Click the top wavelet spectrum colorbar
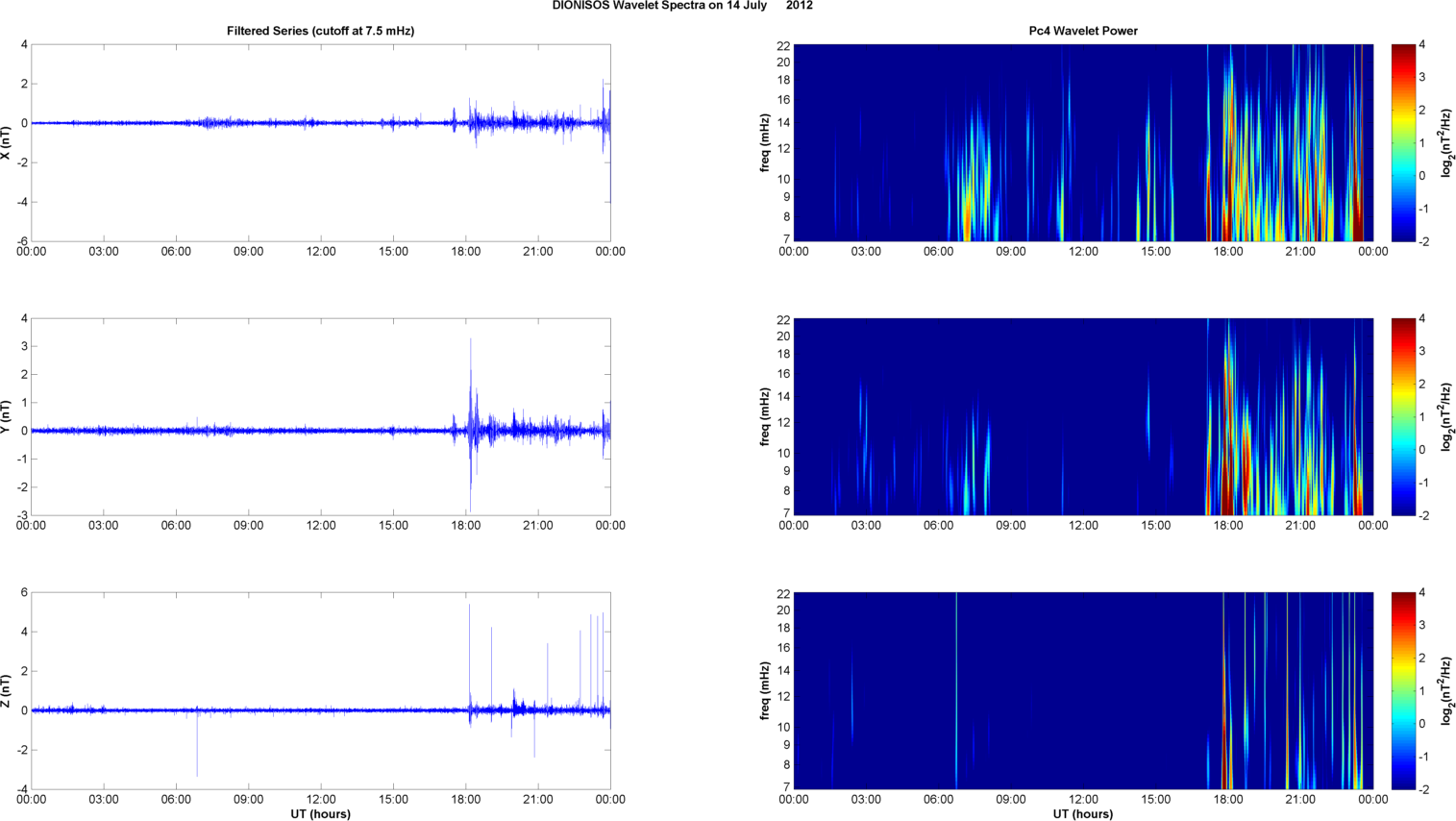Image resolution: width=1456 pixels, height=821 pixels. pos(1403,142)
